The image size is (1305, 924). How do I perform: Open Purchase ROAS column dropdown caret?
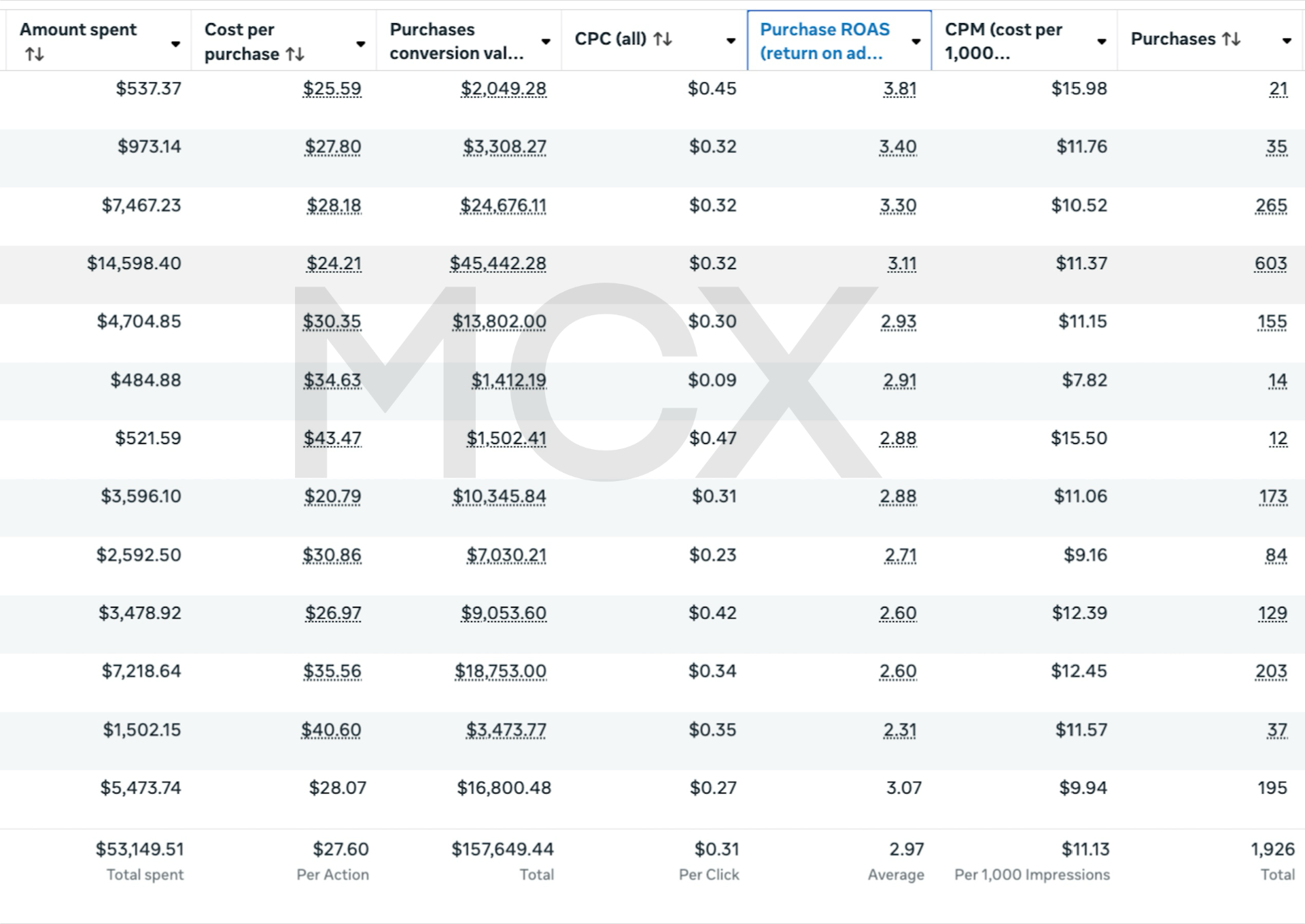point(916,41)
